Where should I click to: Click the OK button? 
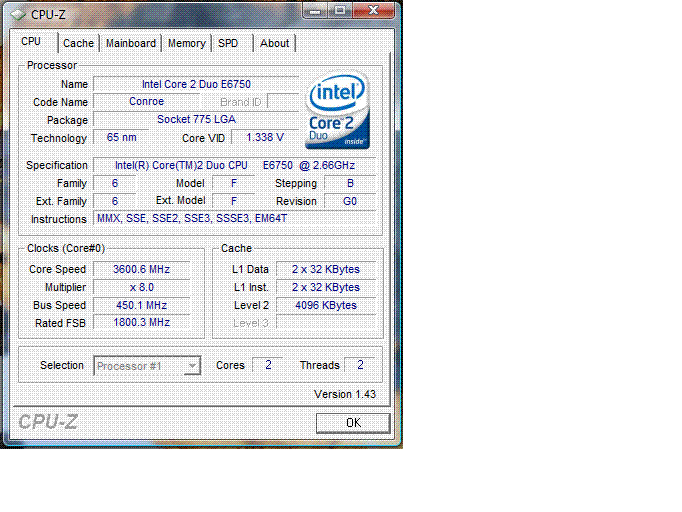pos(353,423)
